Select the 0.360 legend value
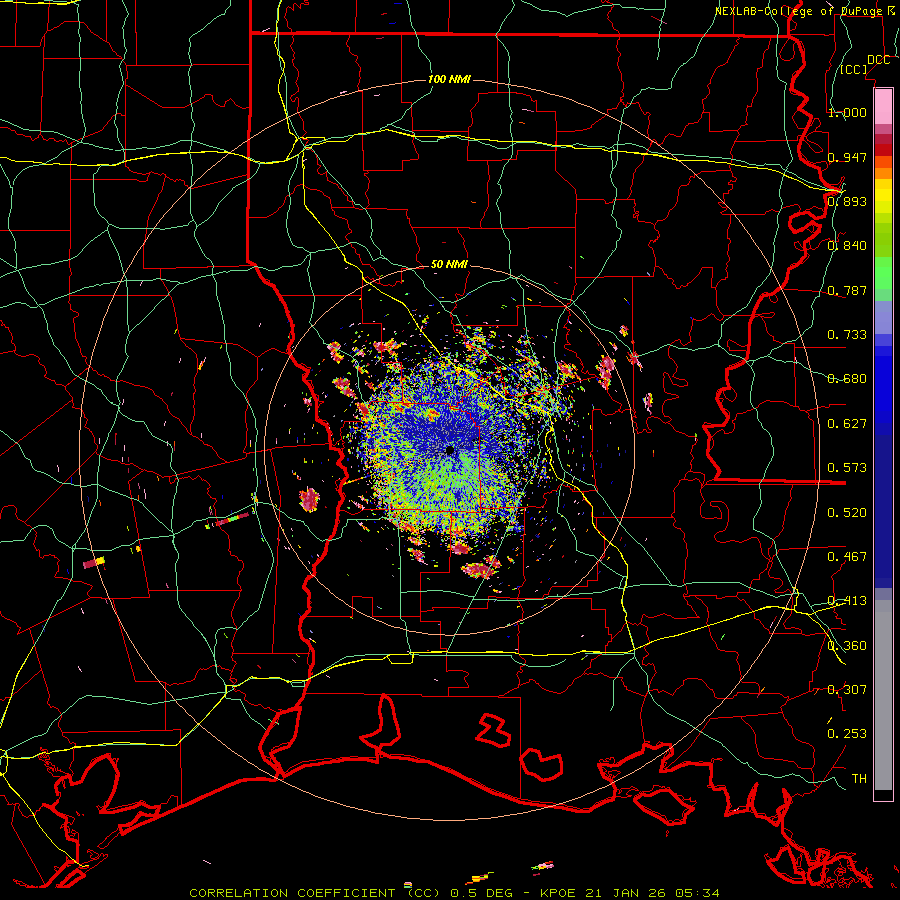Screen dimensions: 900x900 847,646
